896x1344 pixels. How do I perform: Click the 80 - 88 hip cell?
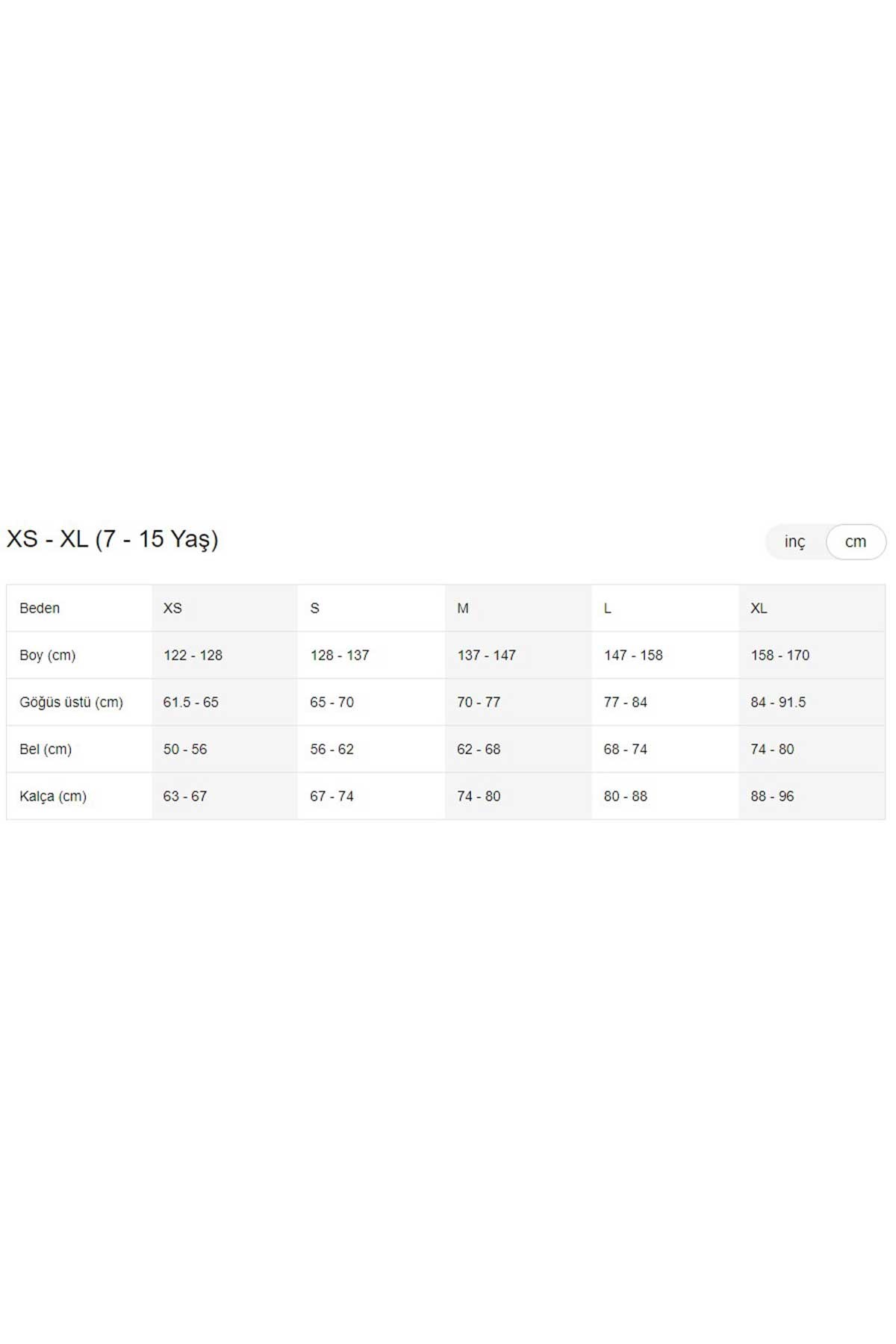point(626,797)
